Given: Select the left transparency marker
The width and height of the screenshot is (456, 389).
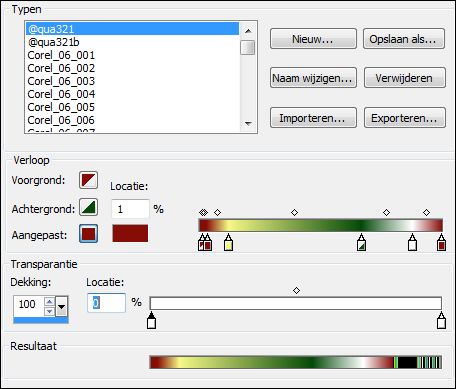Looking at the screenshot, I should [x=151, y=321].
